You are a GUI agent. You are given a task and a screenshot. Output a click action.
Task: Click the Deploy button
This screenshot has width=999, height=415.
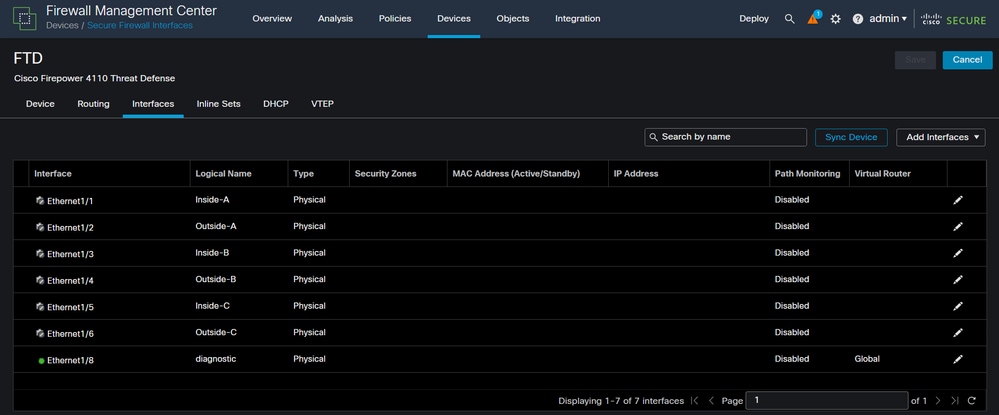click(x=754, y=18)
